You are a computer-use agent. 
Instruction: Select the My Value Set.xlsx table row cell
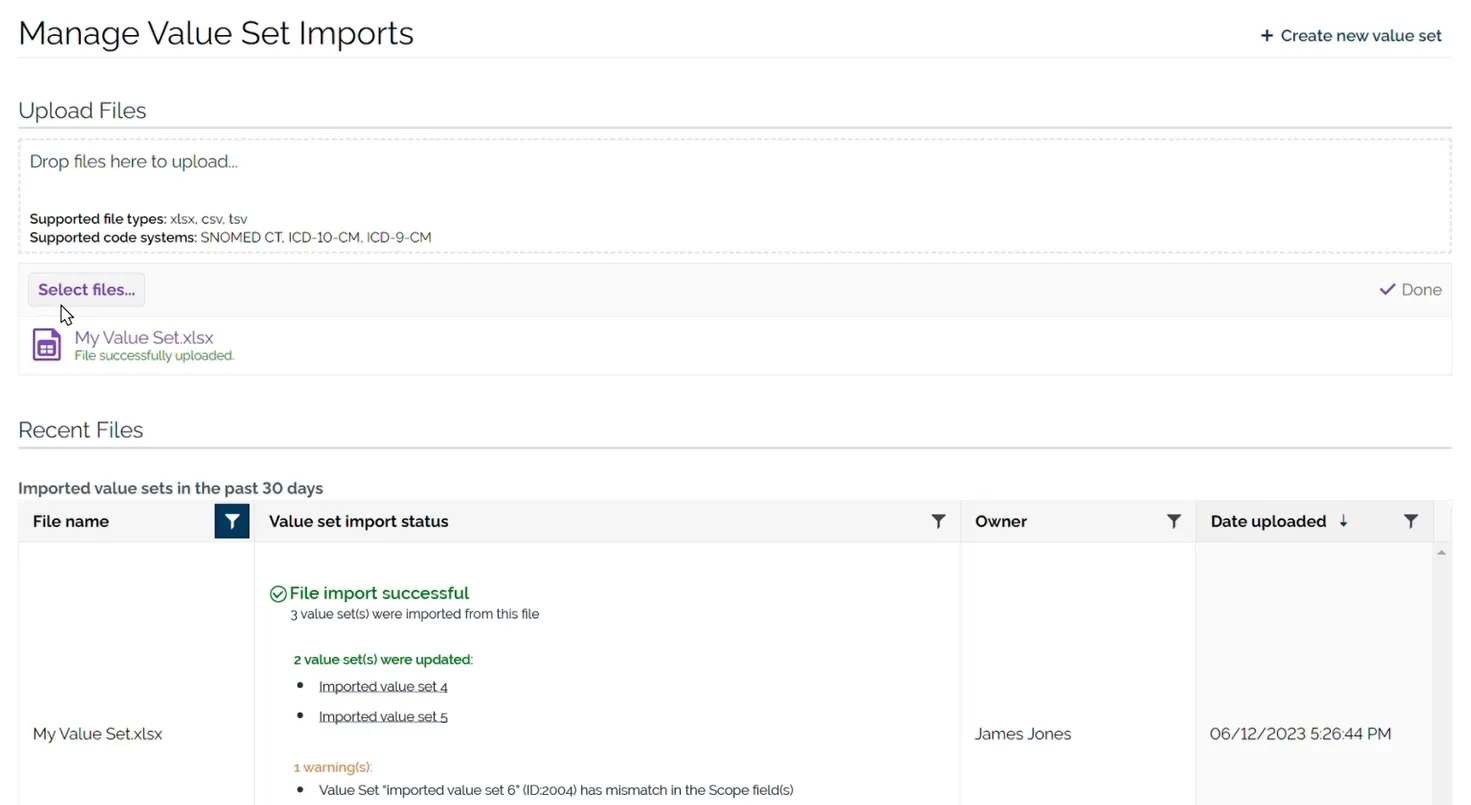pyautogui.click(x=98, y=734)
